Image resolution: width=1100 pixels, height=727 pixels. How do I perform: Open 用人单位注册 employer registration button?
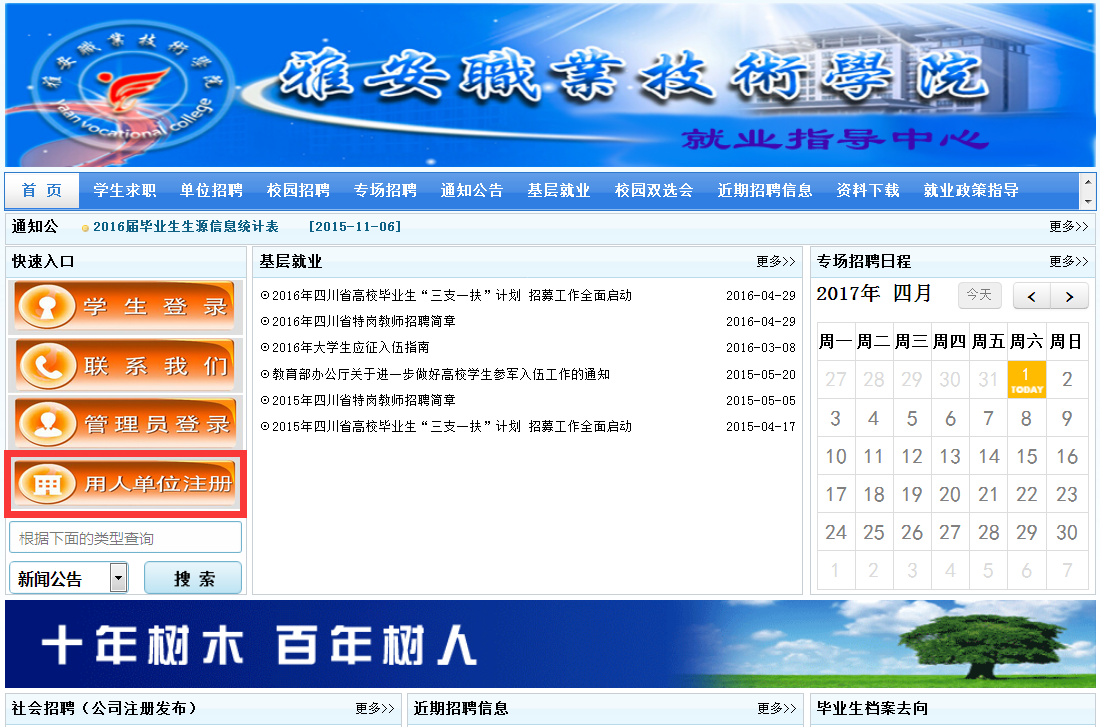[125, 483]
